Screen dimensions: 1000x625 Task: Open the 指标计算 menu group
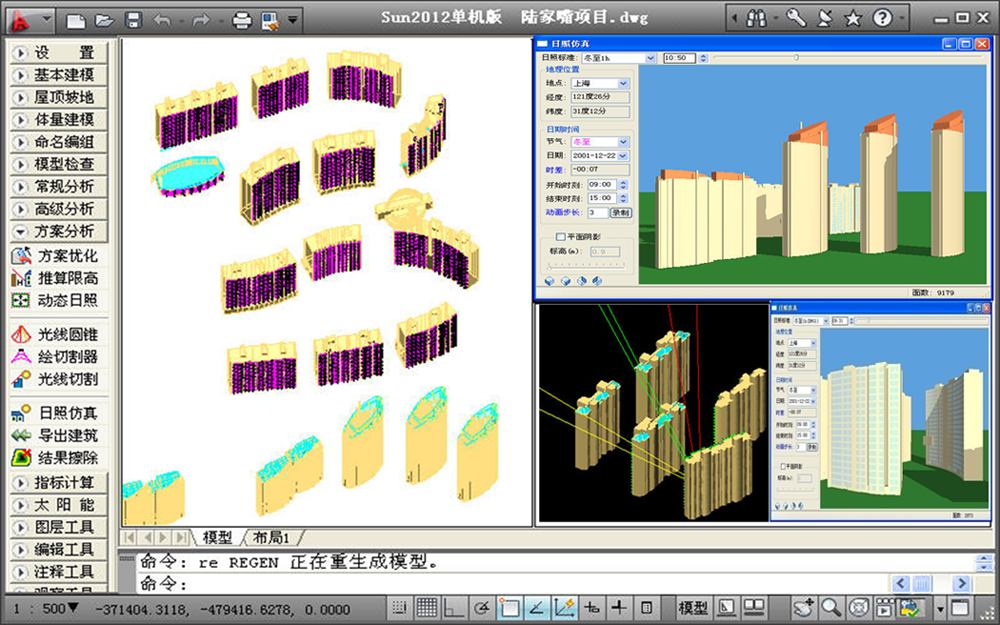59,482
